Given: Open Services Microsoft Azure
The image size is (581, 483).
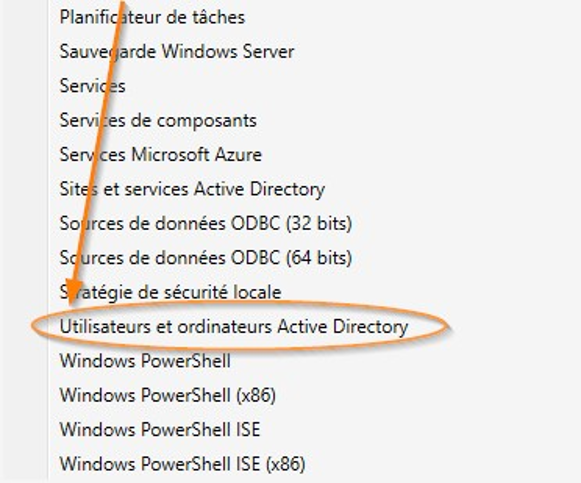Looking at the screenshot, I should click(x=161, y=154).
